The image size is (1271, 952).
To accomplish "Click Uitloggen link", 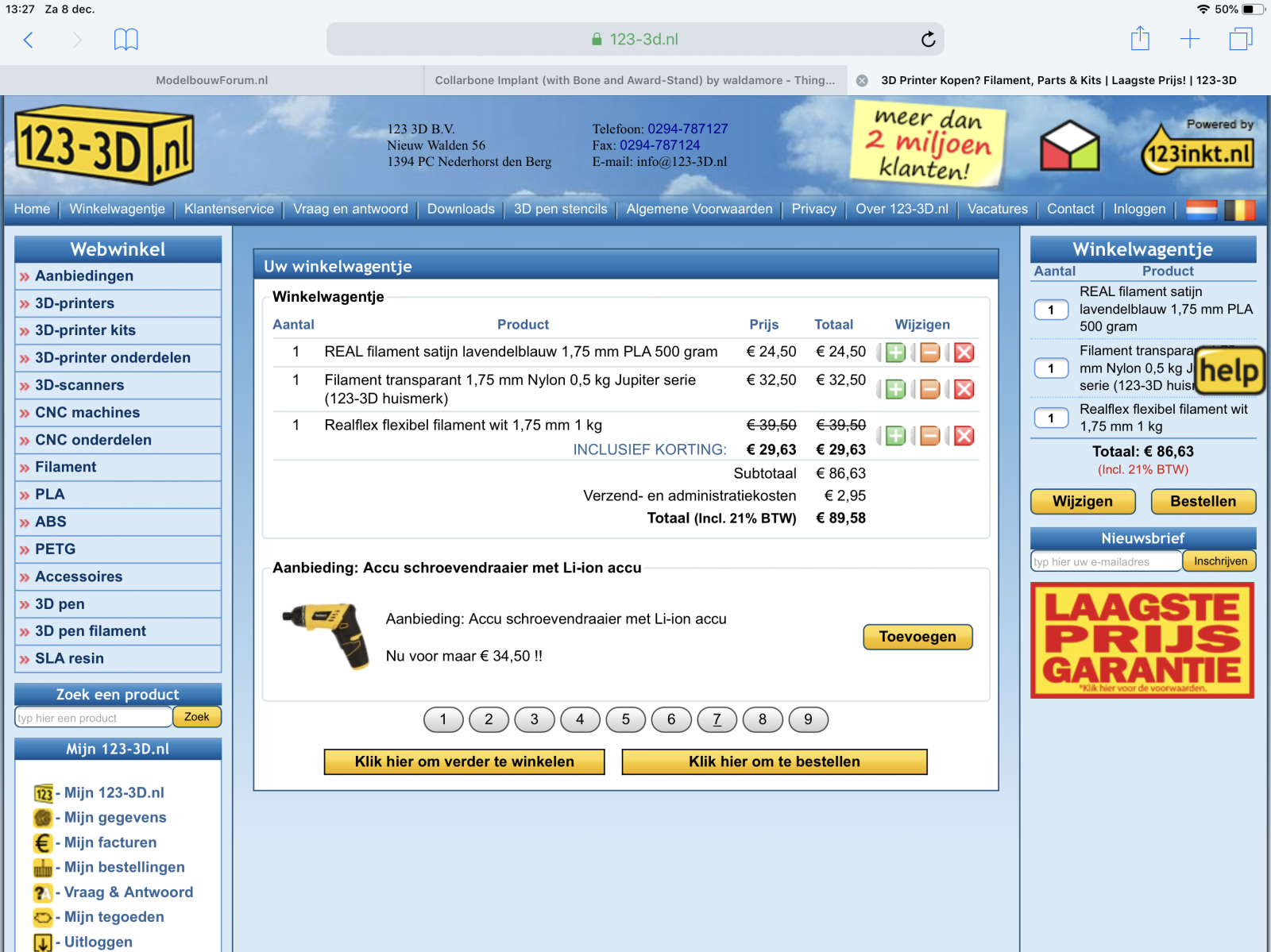I will click(99, 942).
